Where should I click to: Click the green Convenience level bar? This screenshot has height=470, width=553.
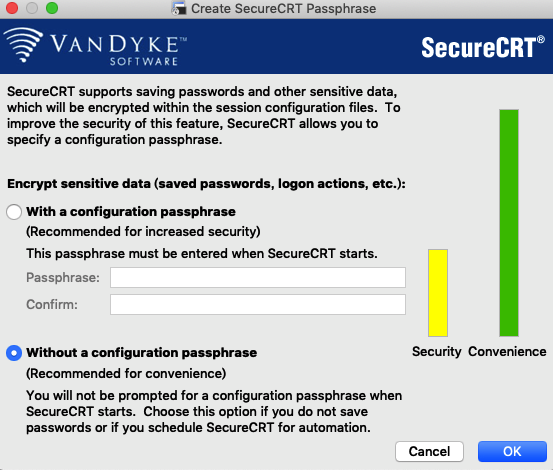click(x=509, y=223)
